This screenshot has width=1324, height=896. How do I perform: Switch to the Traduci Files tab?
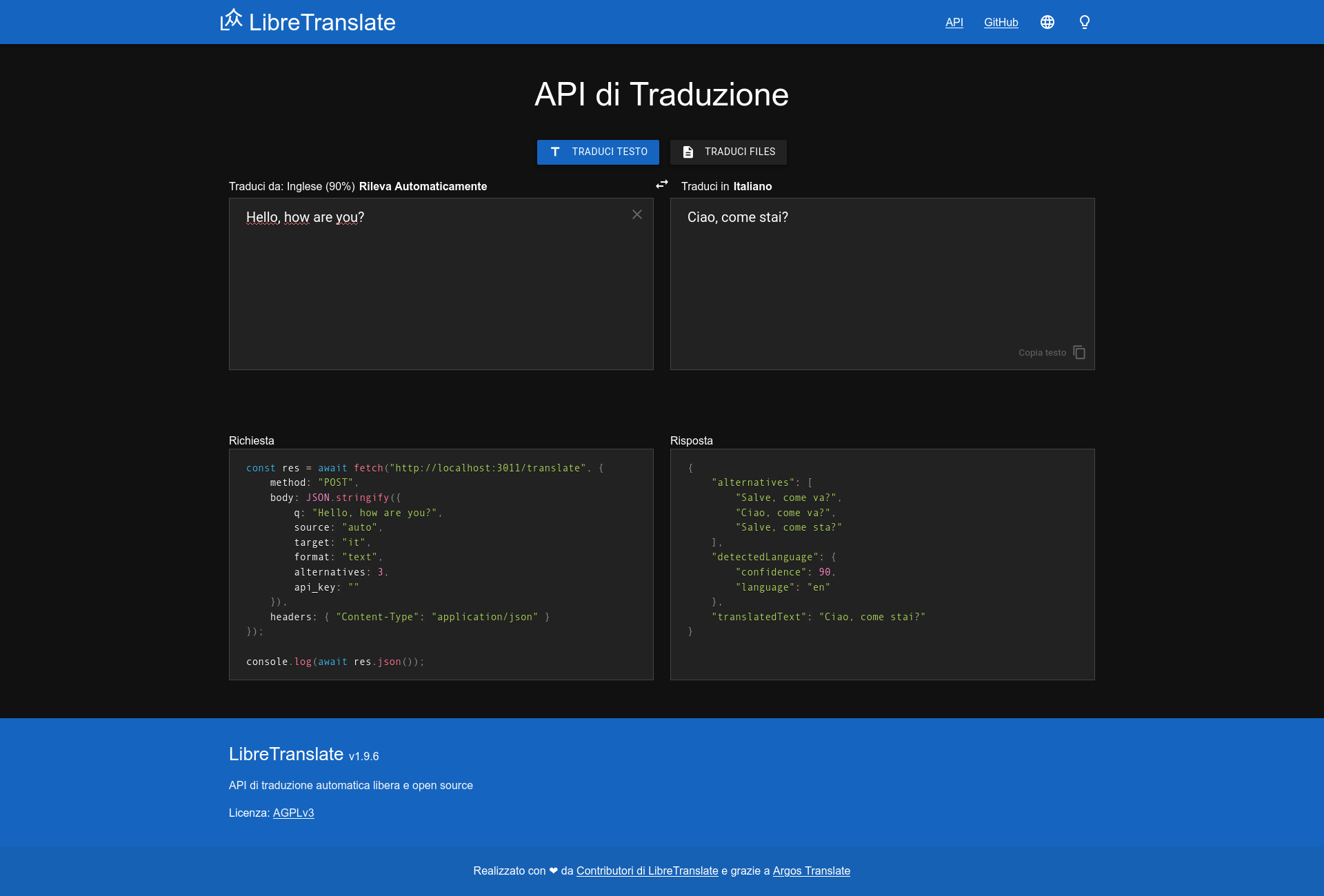pyautogui.click(x=728, y=152)
